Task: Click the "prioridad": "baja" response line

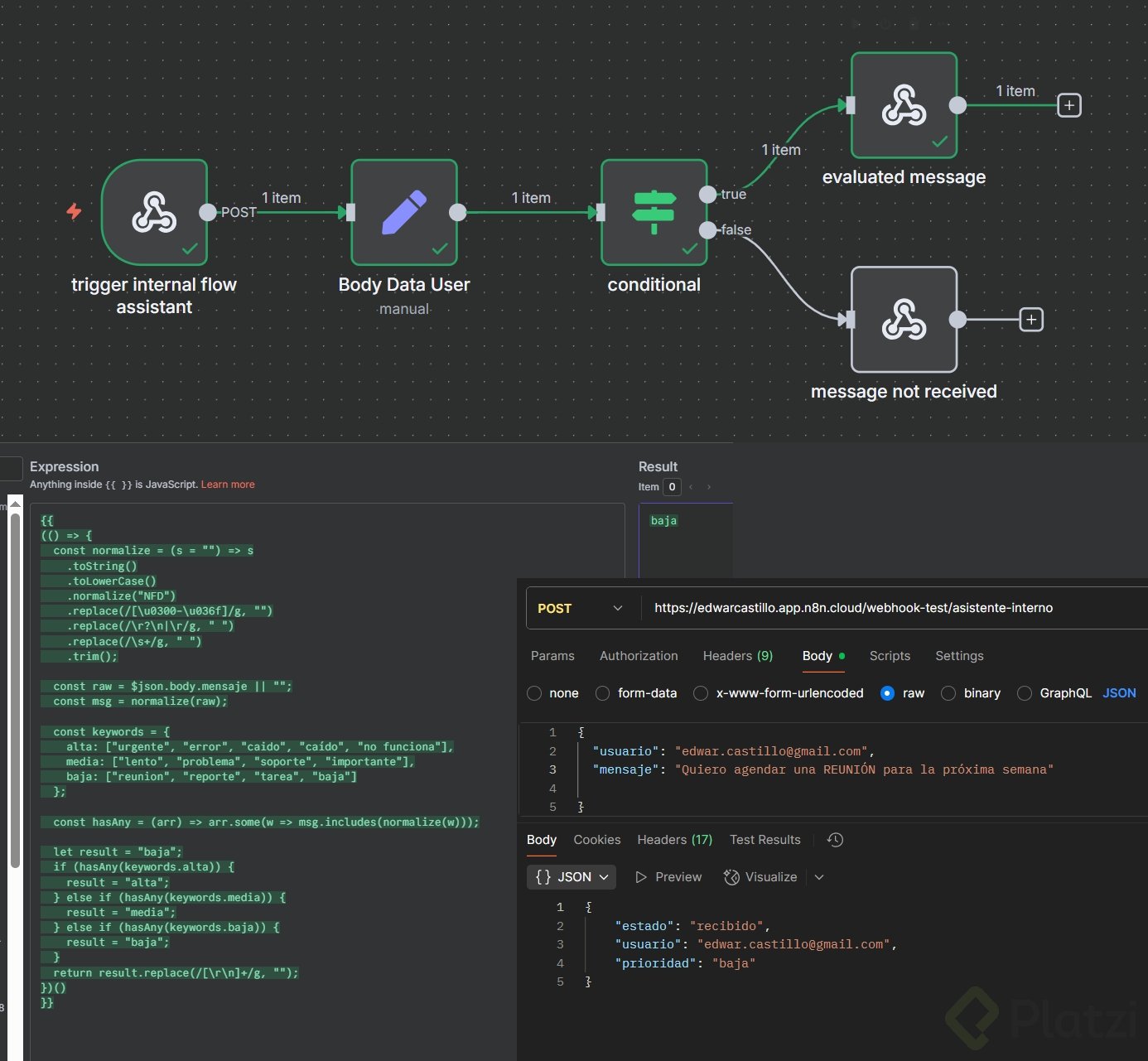Action: [685, 963]
